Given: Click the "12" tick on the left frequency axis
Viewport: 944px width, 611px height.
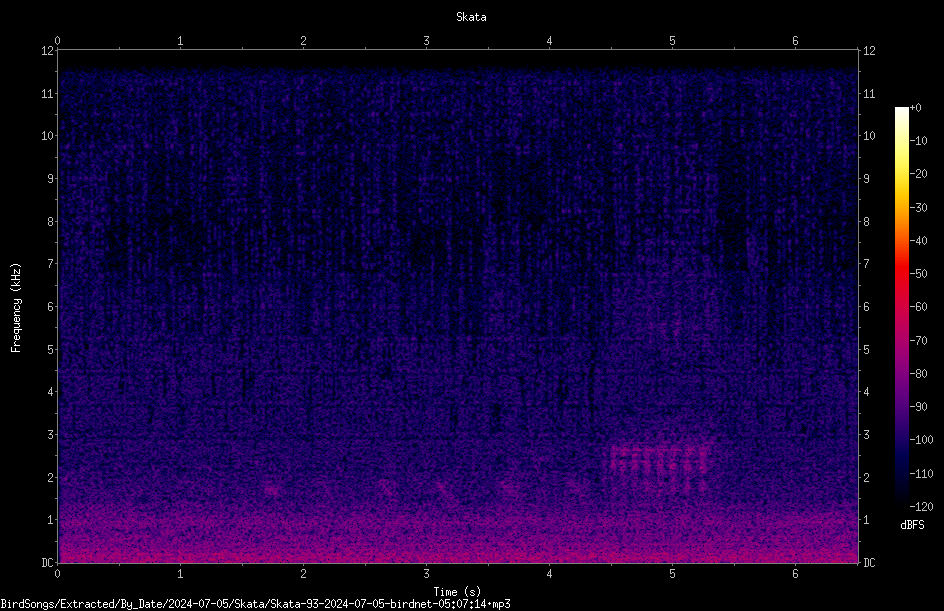Looking at the screenshot, I should pos(47,51).
